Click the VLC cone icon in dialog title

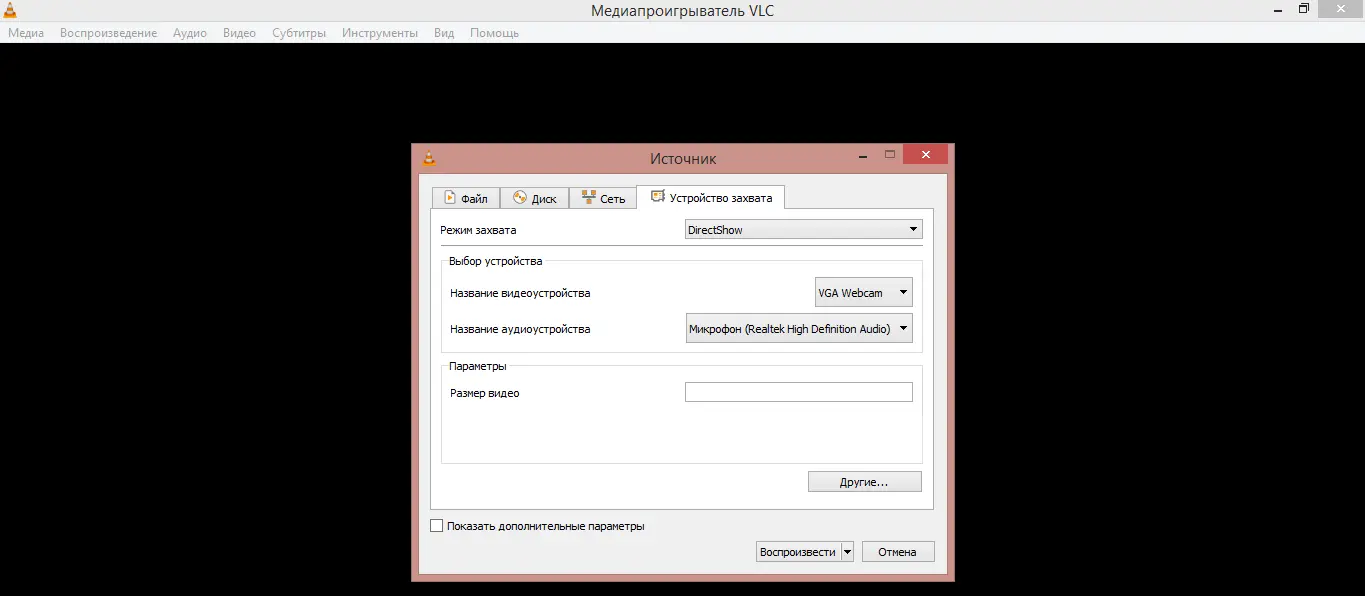pos(429,157)
